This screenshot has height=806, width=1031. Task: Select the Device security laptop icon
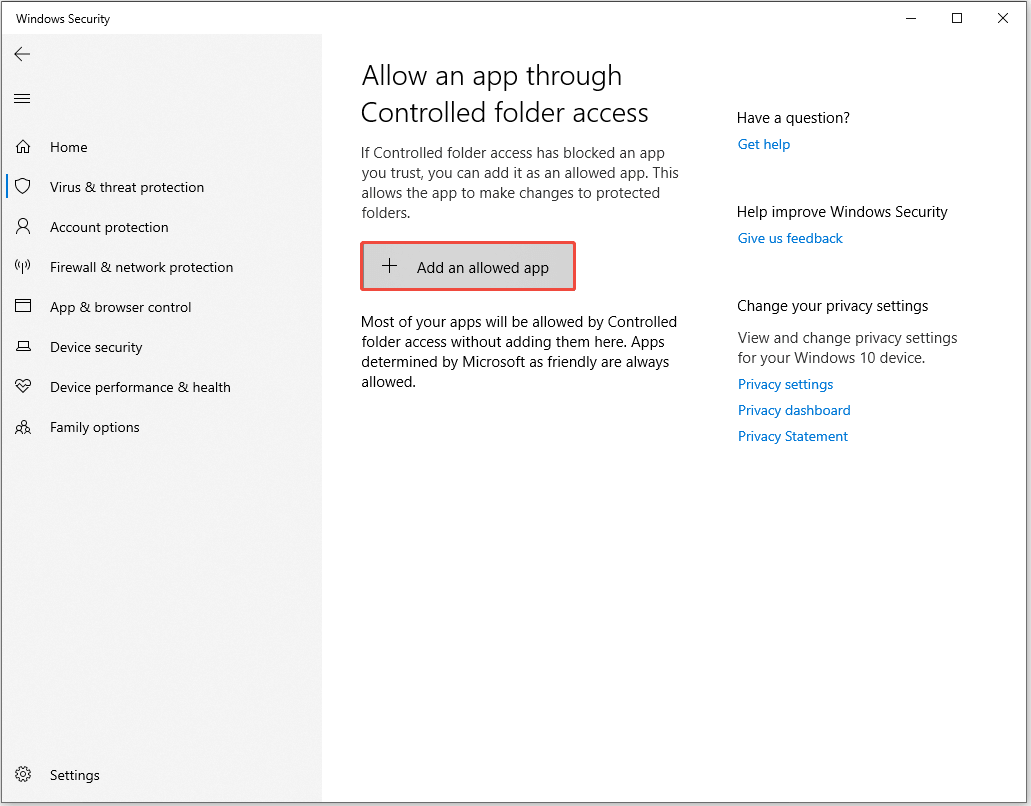click(22, 347)
